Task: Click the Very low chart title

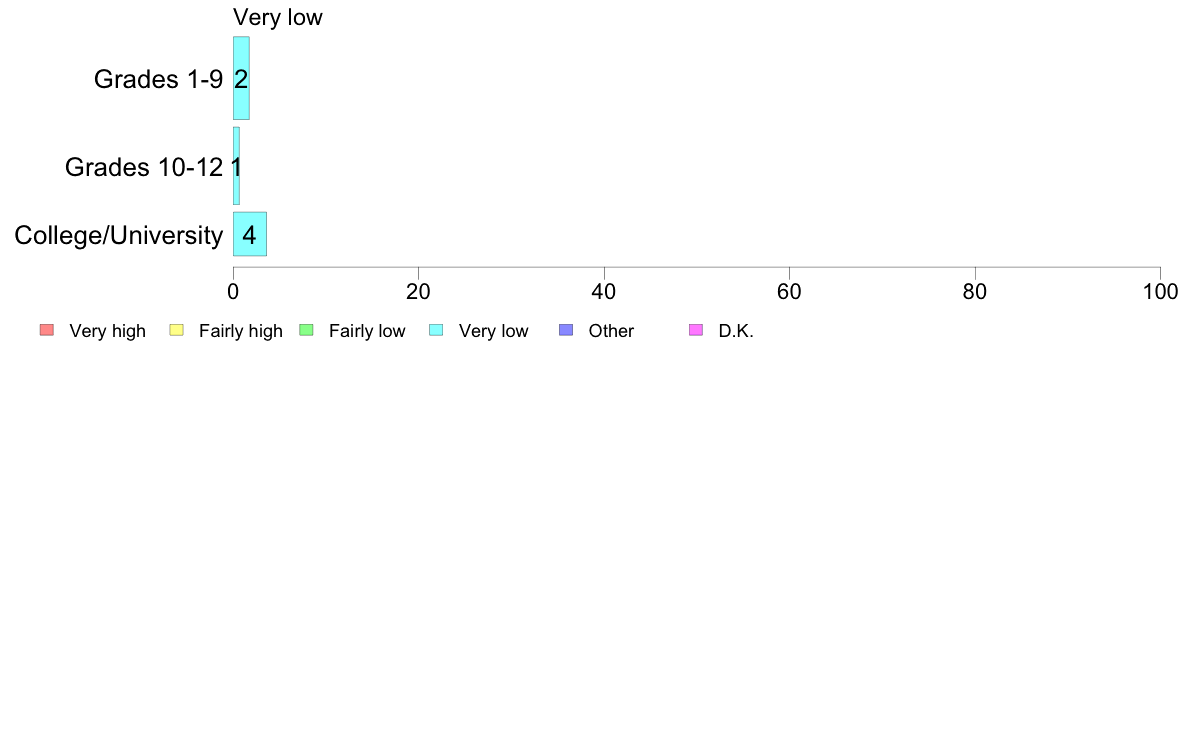Action: [277, 17]
